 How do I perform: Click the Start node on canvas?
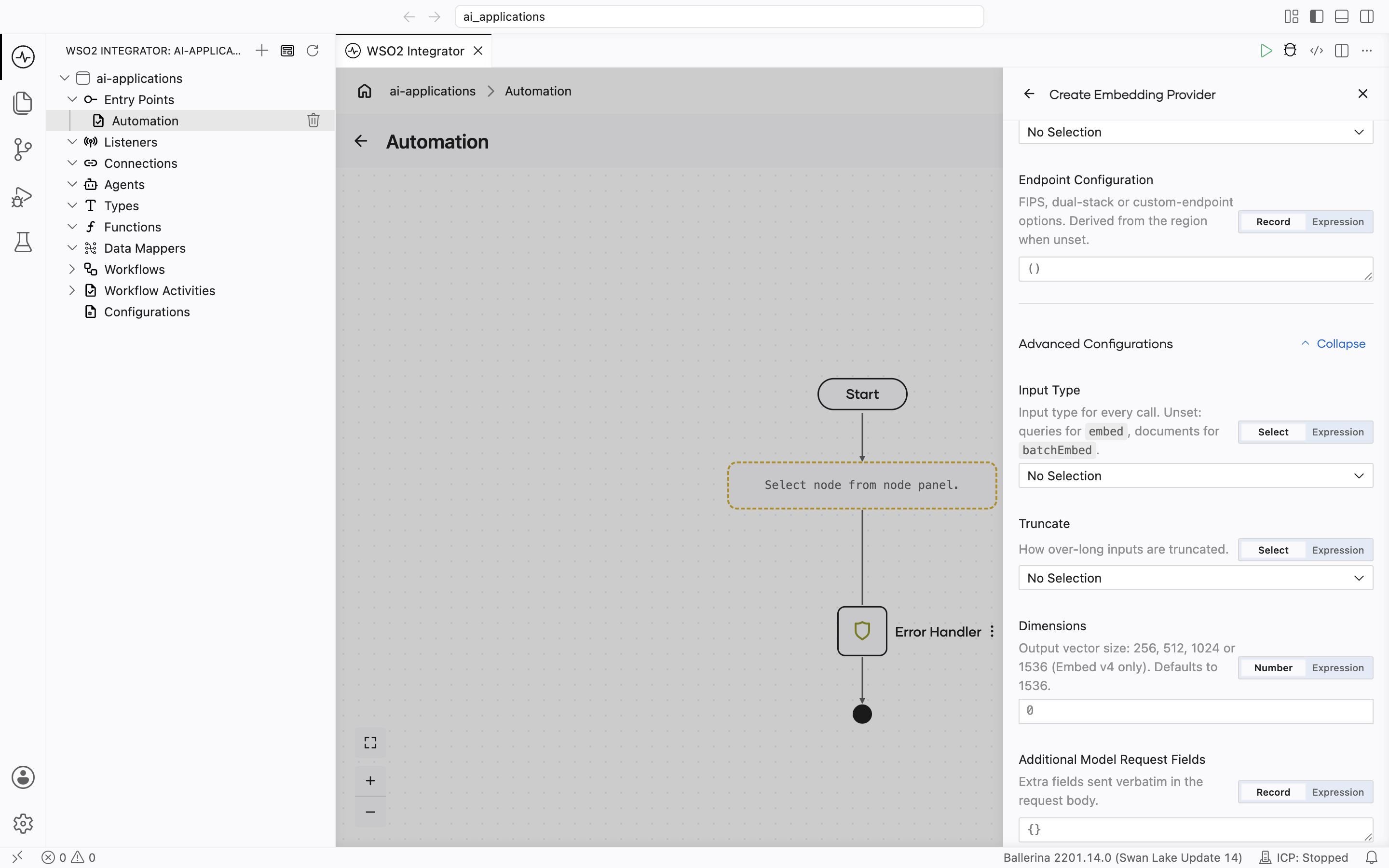click(862, 394)
